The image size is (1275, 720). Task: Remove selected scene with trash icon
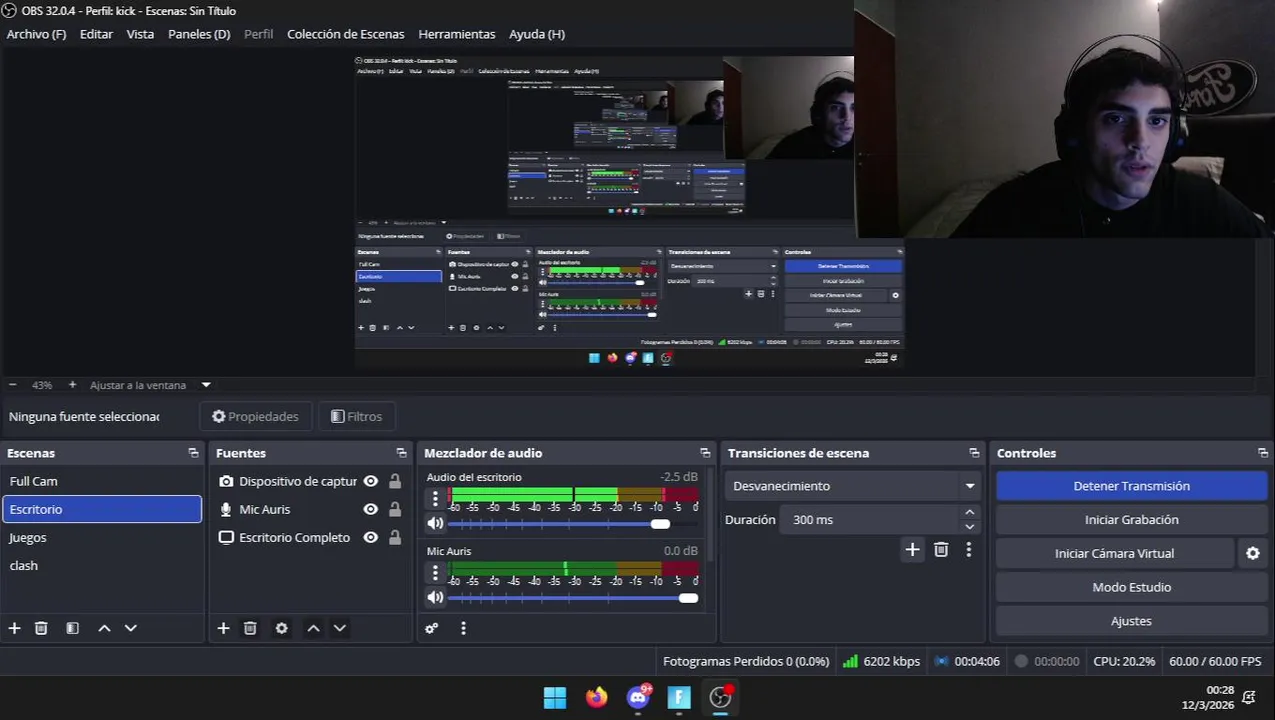coord(41,628)
